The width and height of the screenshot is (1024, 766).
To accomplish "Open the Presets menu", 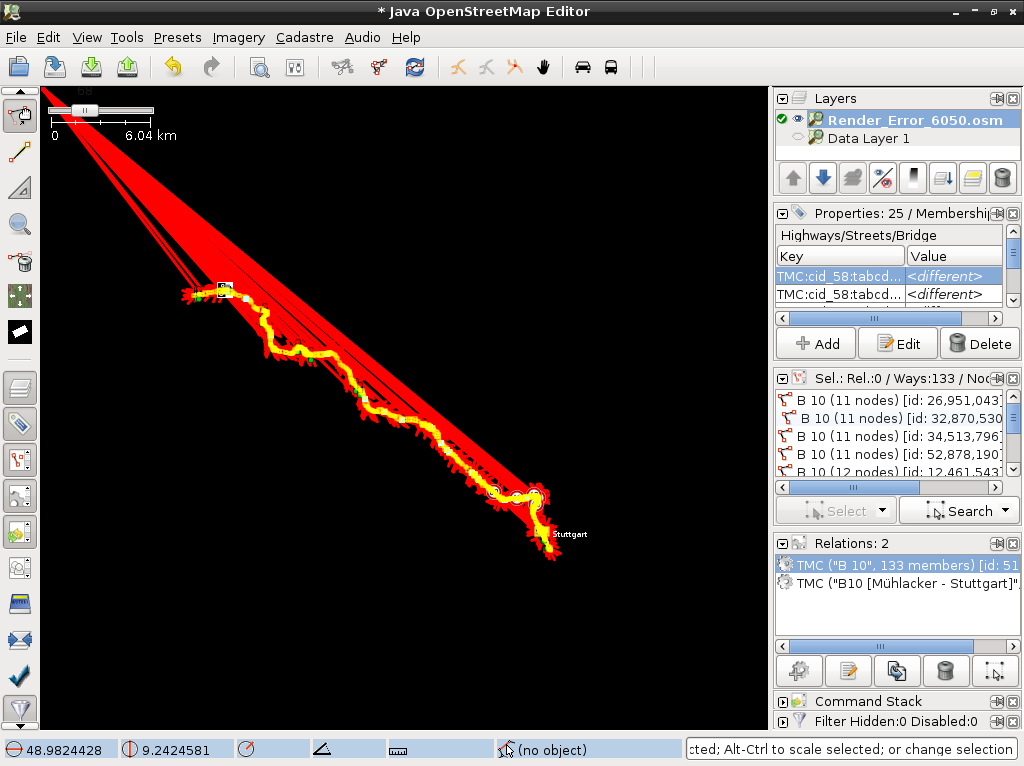I will 177,37.
